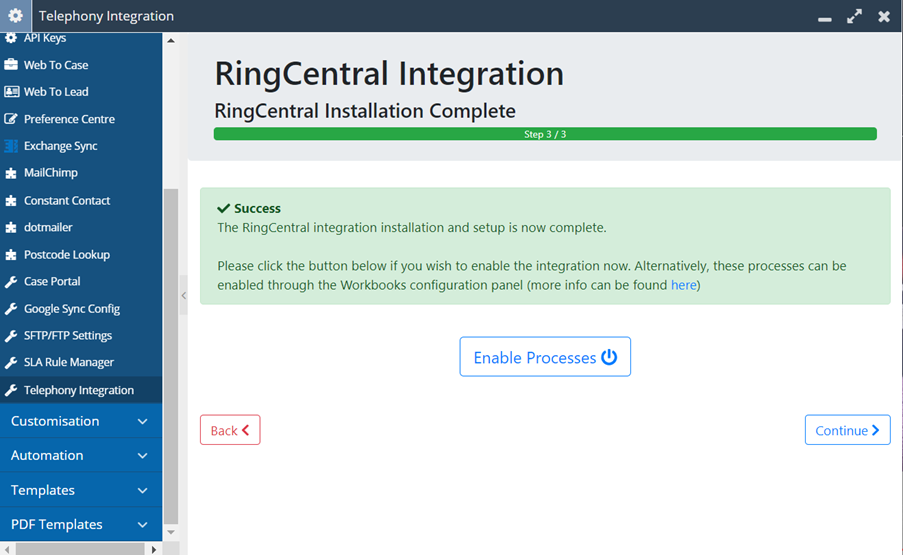Click the Step 3 / 3 progress bar
This screenshot has width=903, height=555.
point(545,134)
